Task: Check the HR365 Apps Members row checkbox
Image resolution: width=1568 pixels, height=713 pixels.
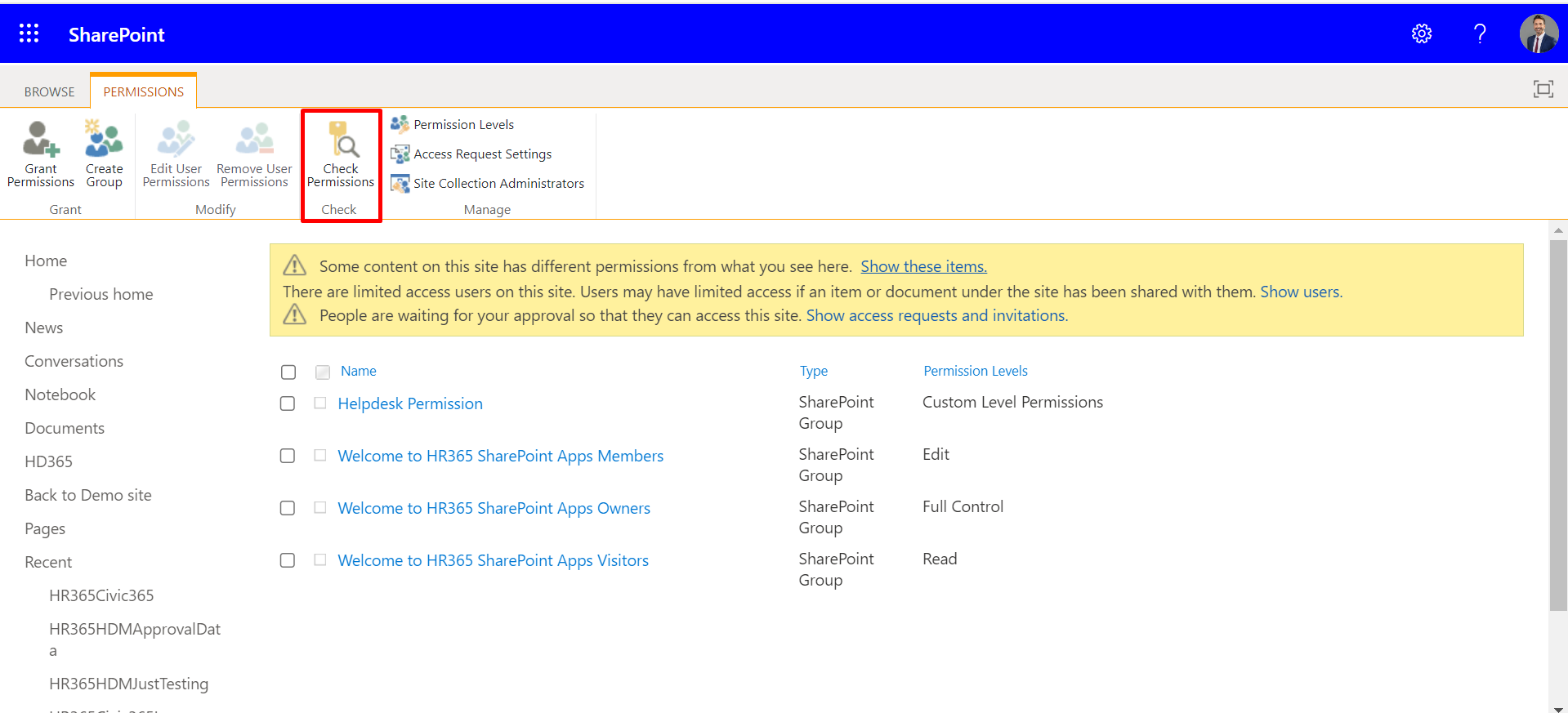Action: (x=288, y=456)
